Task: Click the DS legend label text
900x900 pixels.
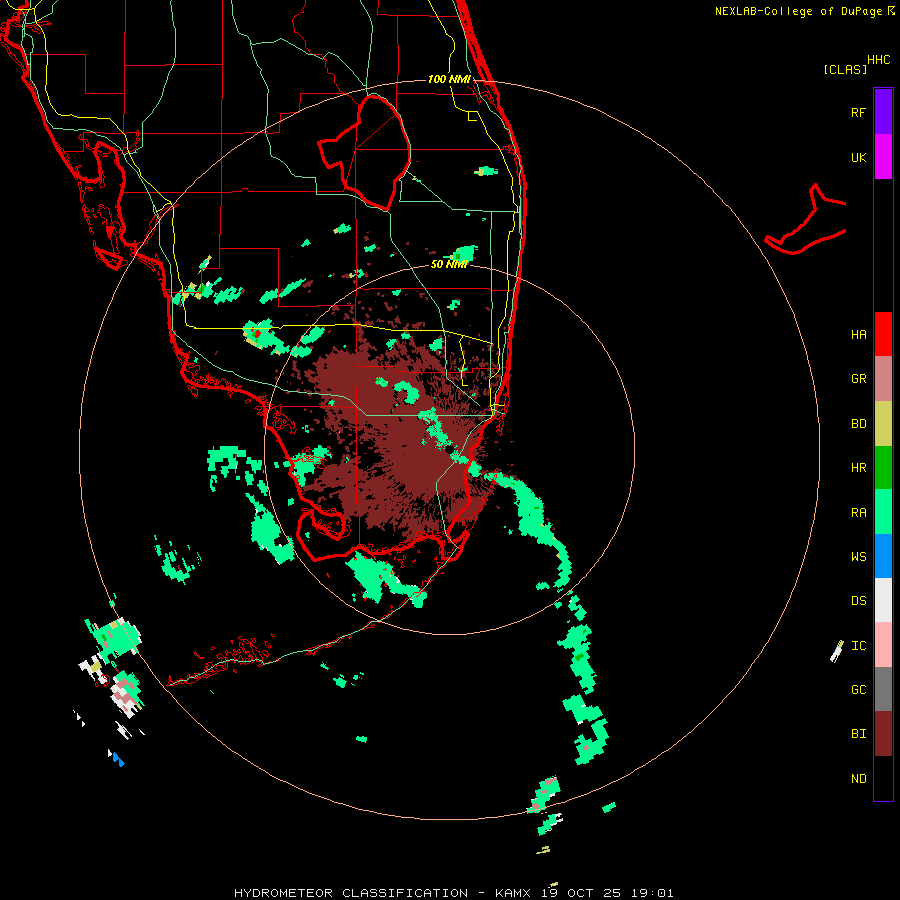Action: pyautogui.click(x=858, y=601)
